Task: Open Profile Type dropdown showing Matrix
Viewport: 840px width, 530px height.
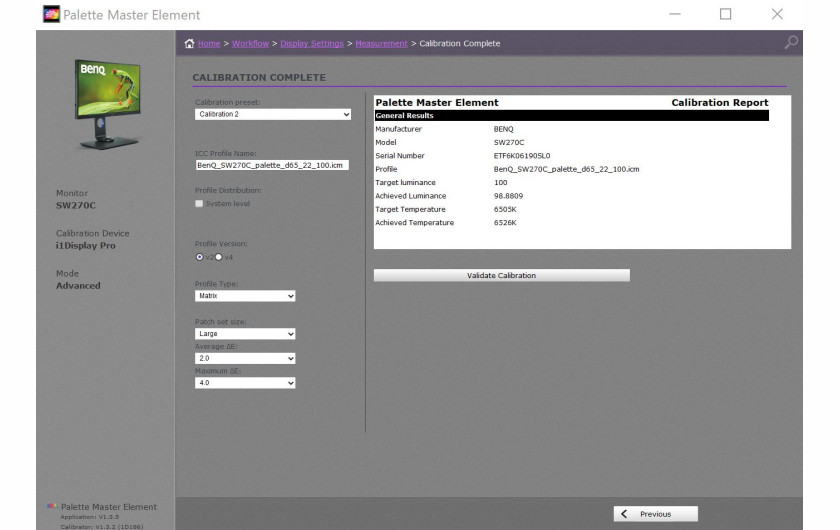Action: tap(245, 296)
